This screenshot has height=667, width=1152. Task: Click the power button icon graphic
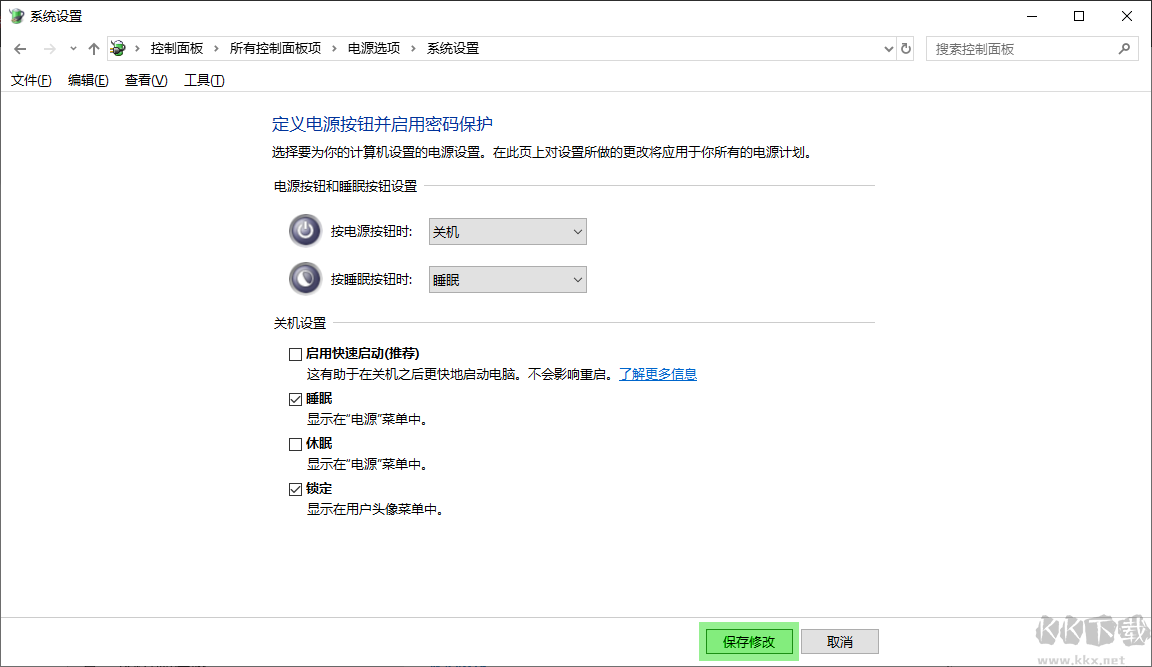pyautogui.click(x=304, y=231)
